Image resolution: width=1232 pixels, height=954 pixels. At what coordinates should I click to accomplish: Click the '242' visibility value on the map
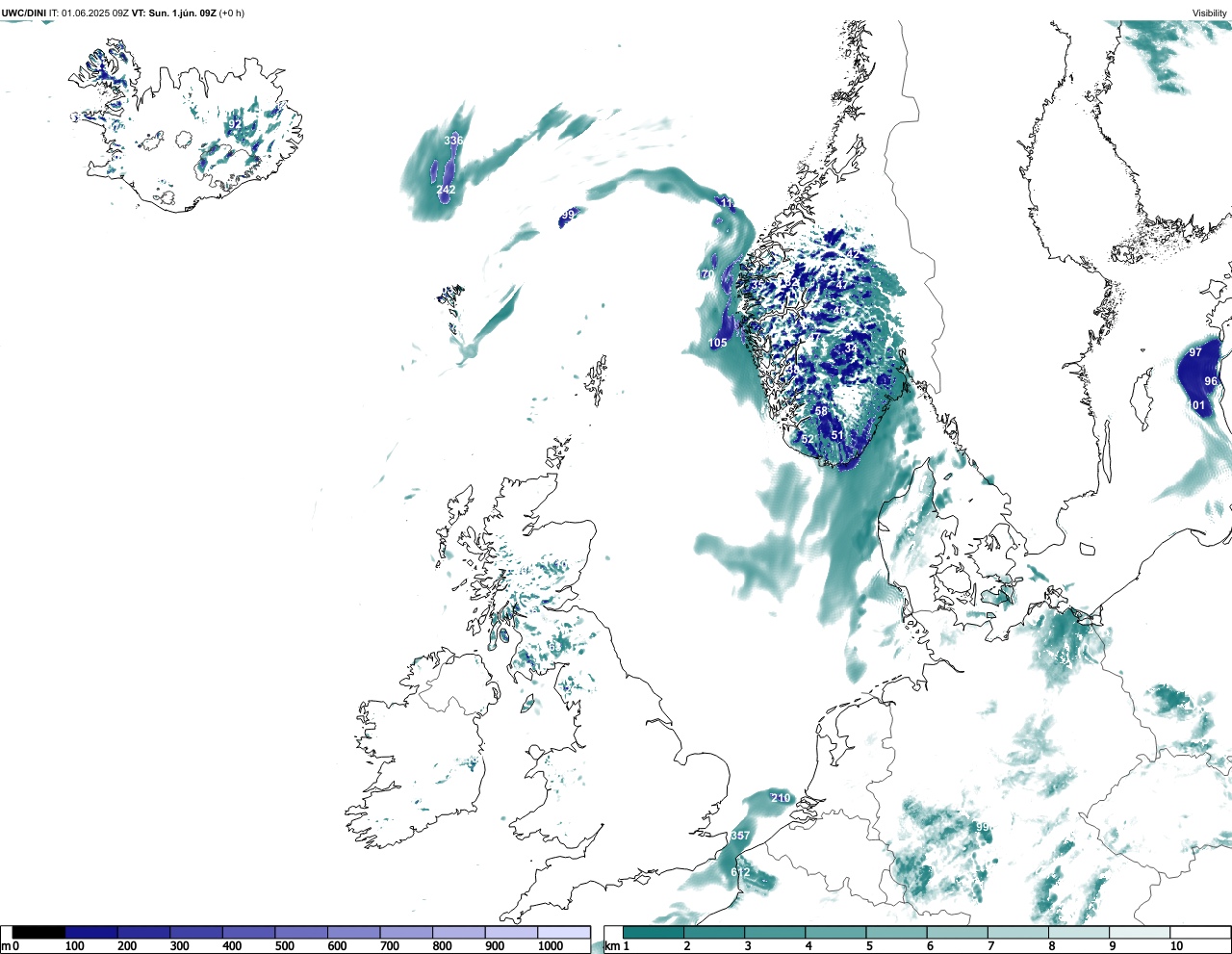pos(446,191)
